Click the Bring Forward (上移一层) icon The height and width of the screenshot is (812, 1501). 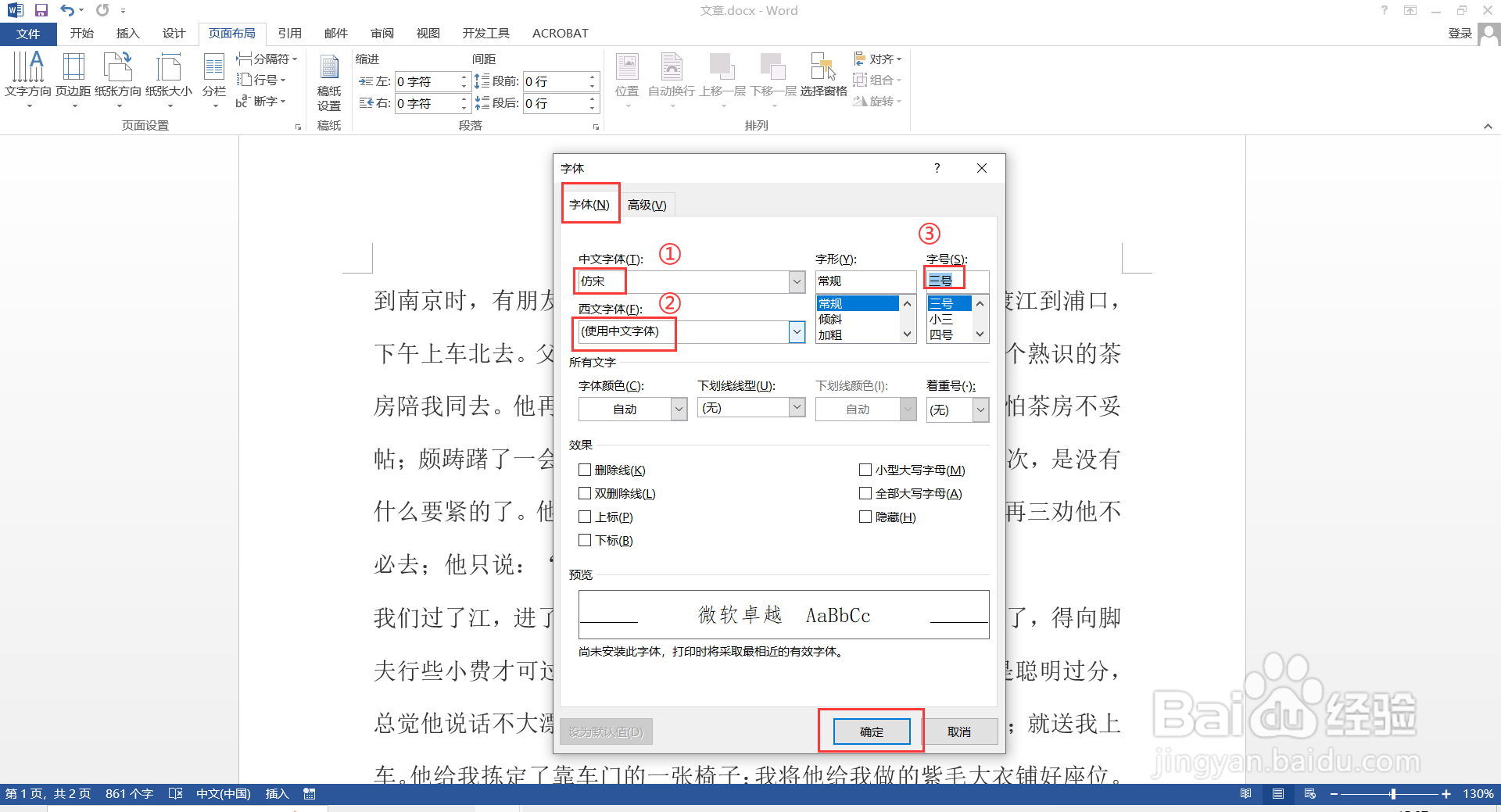[722, 79]
